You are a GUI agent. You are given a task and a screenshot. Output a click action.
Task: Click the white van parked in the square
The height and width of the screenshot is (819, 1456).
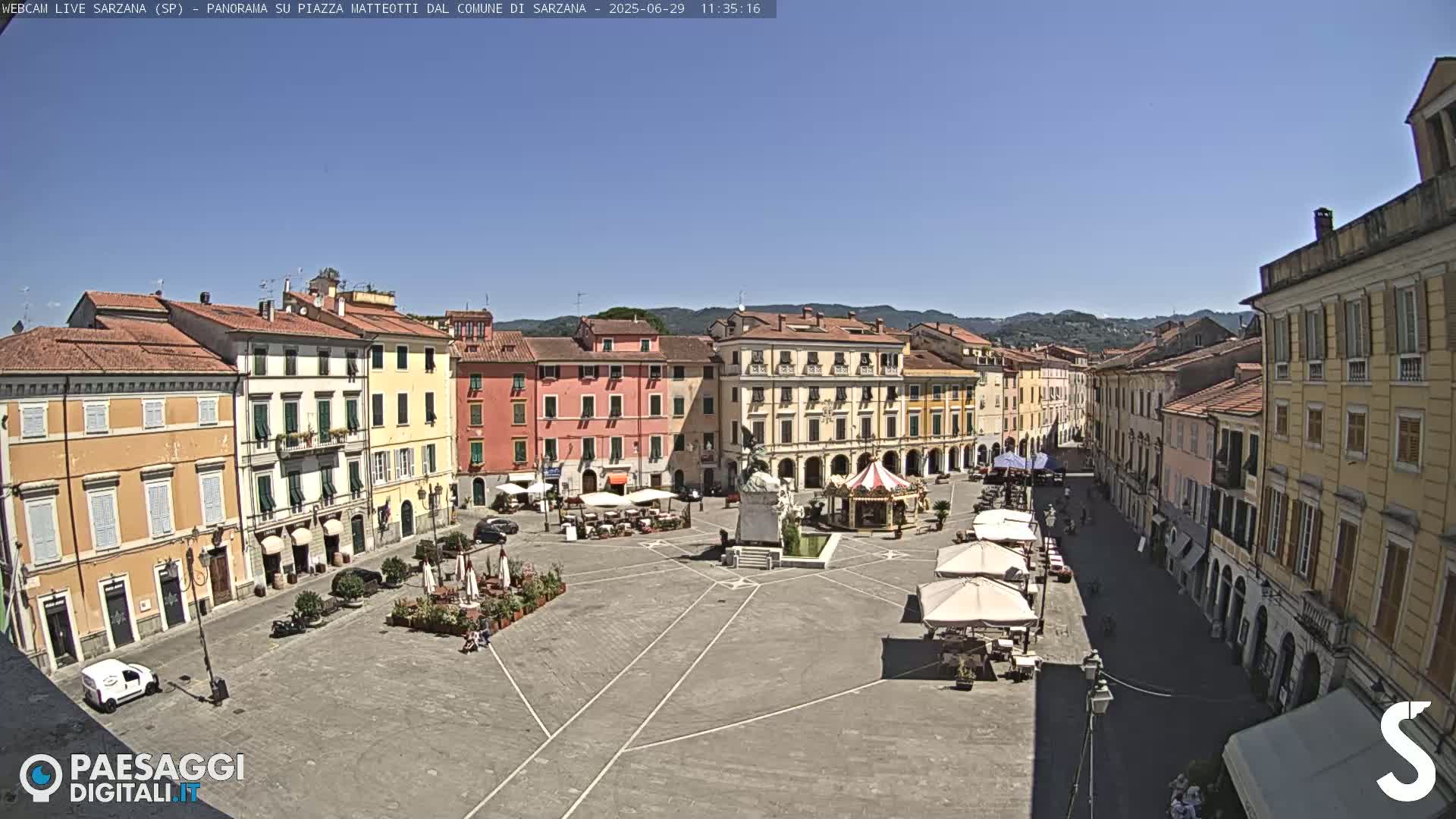point(119,684)
